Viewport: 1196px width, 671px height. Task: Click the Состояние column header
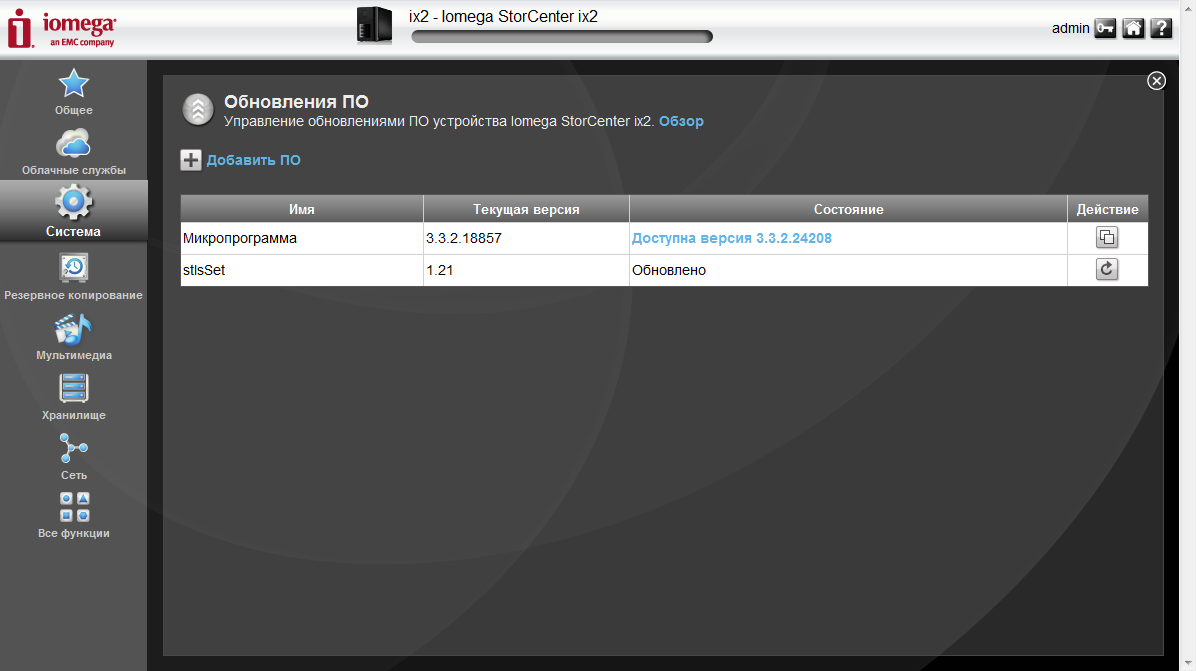pyautogui.click(x=848, y=209)
